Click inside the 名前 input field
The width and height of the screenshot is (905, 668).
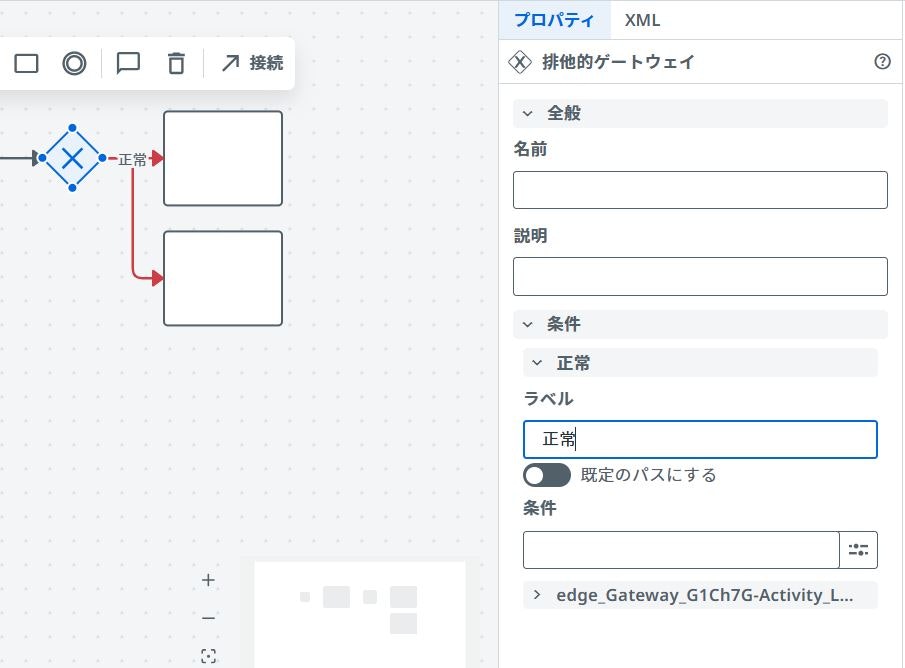pos(699,190)
